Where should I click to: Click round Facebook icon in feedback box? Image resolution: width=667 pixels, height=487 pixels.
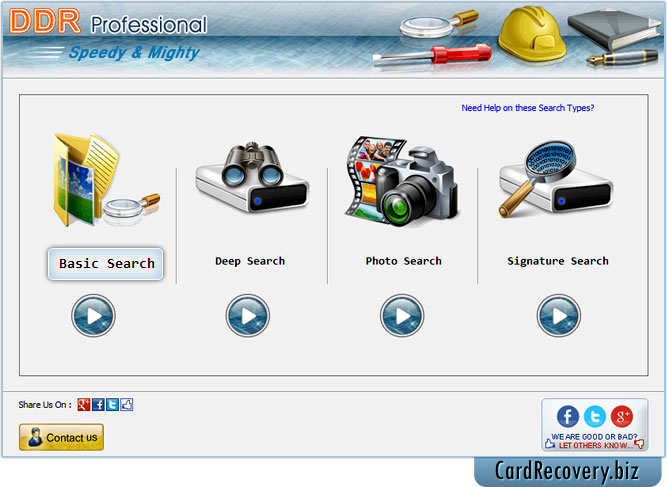click(568, 416)
